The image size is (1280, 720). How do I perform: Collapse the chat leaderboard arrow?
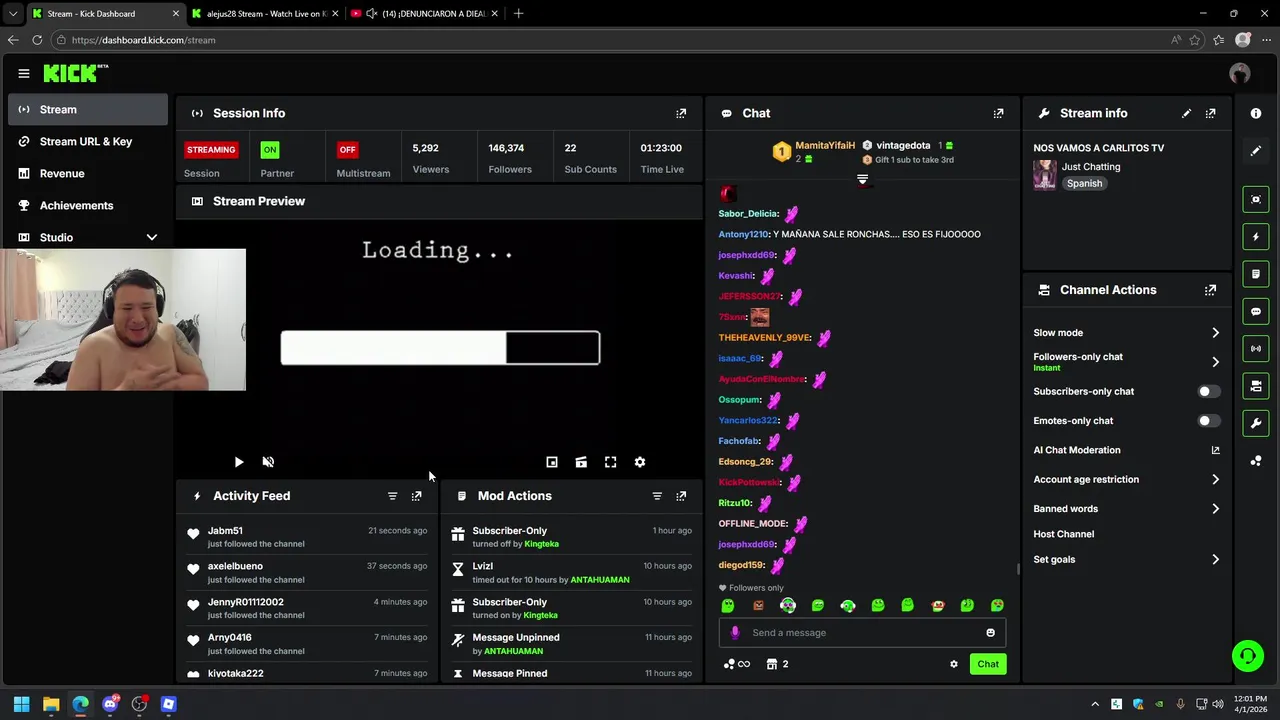862,180
